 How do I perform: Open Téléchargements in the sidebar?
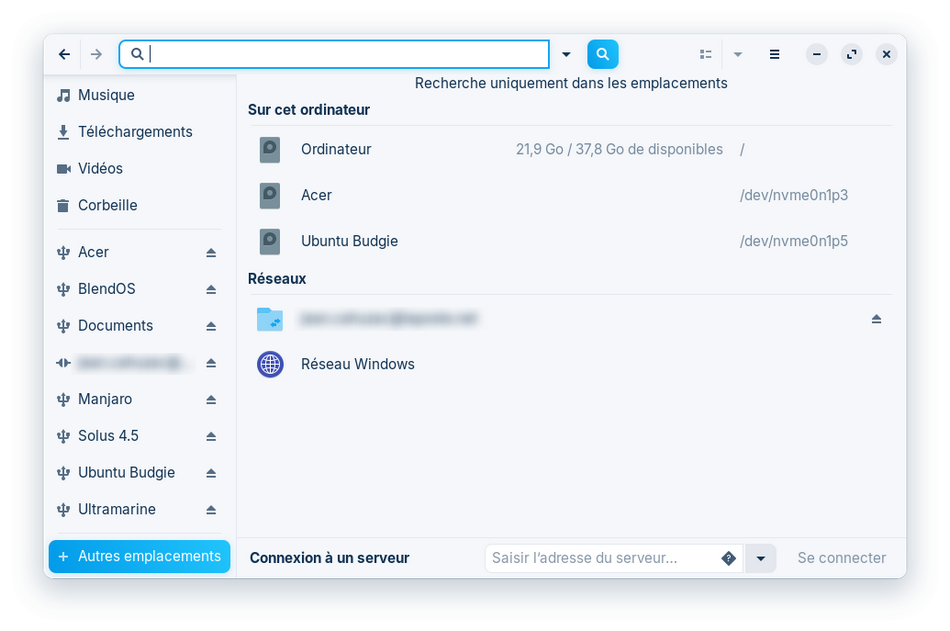click(x=135, y=132)
